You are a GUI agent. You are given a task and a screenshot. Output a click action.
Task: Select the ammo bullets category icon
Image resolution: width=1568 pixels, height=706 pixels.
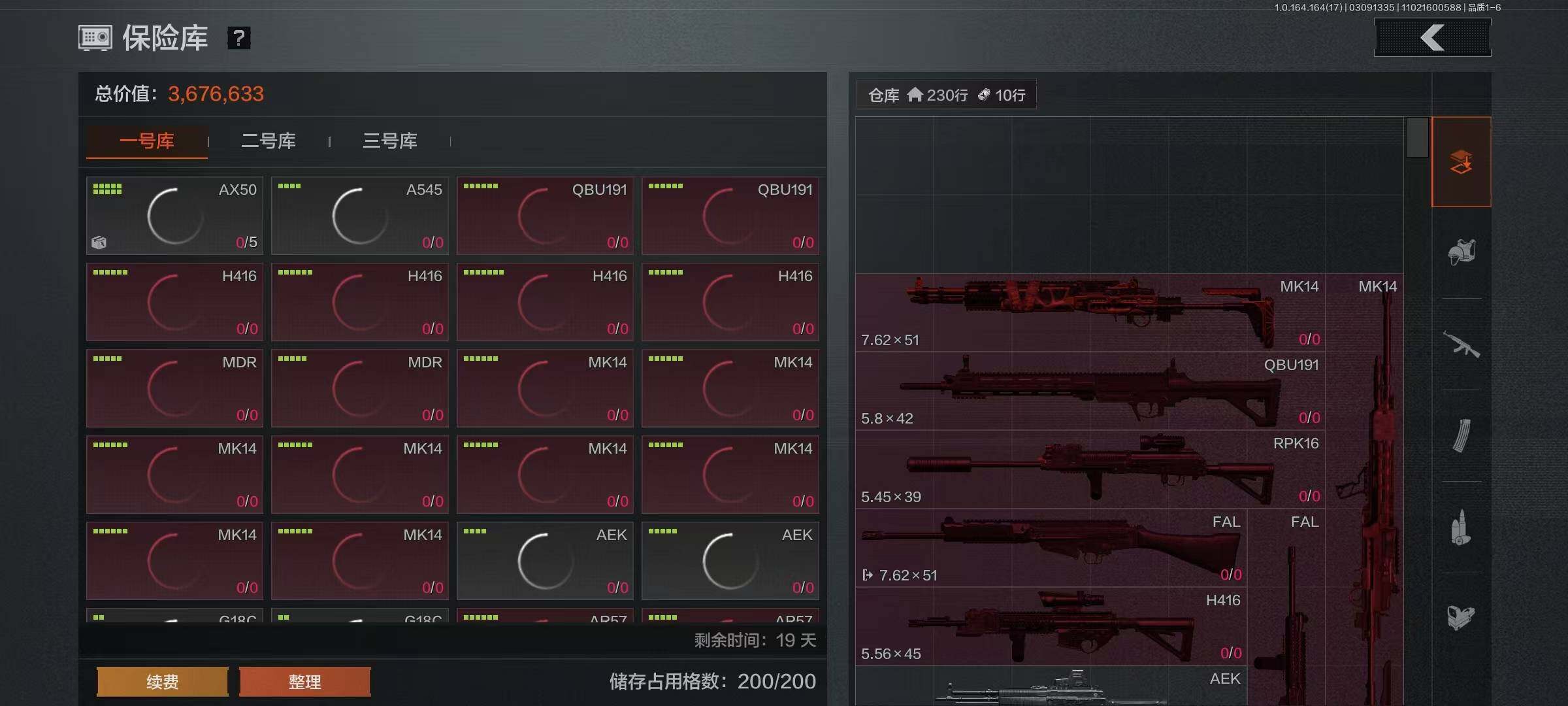point(1461,528)
